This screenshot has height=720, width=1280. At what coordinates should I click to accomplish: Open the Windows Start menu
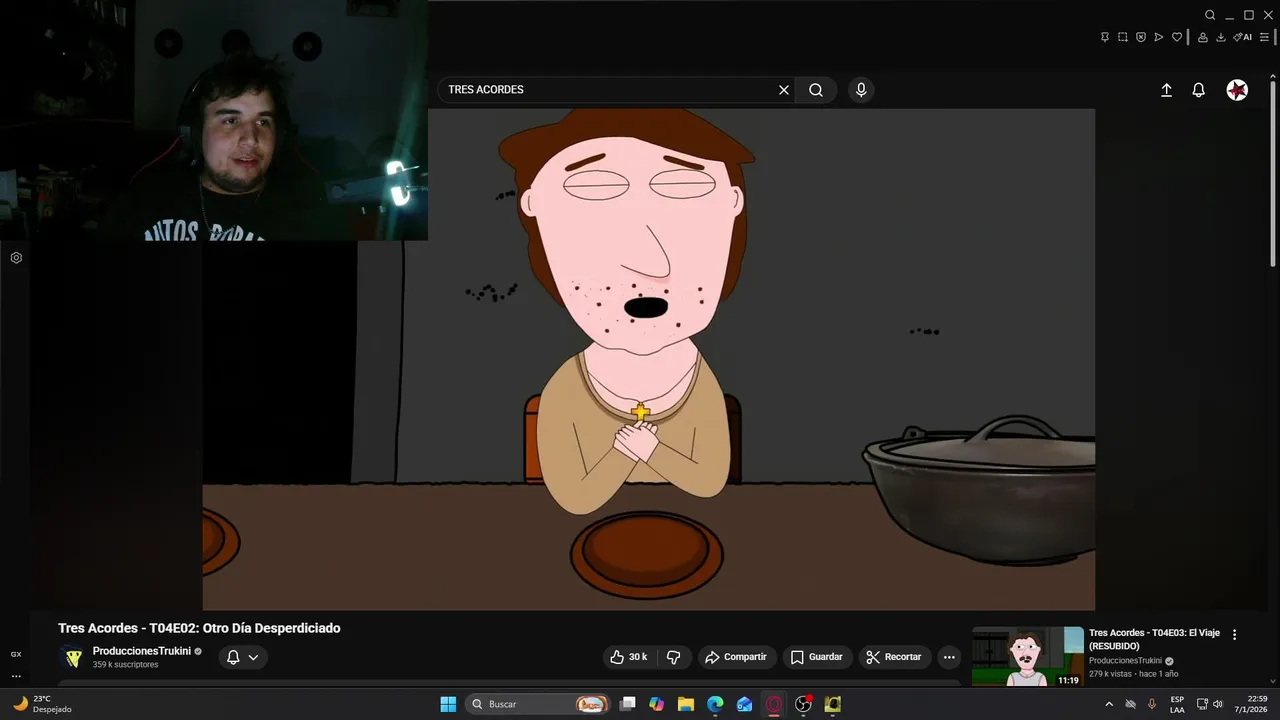(x=448, y=704)
